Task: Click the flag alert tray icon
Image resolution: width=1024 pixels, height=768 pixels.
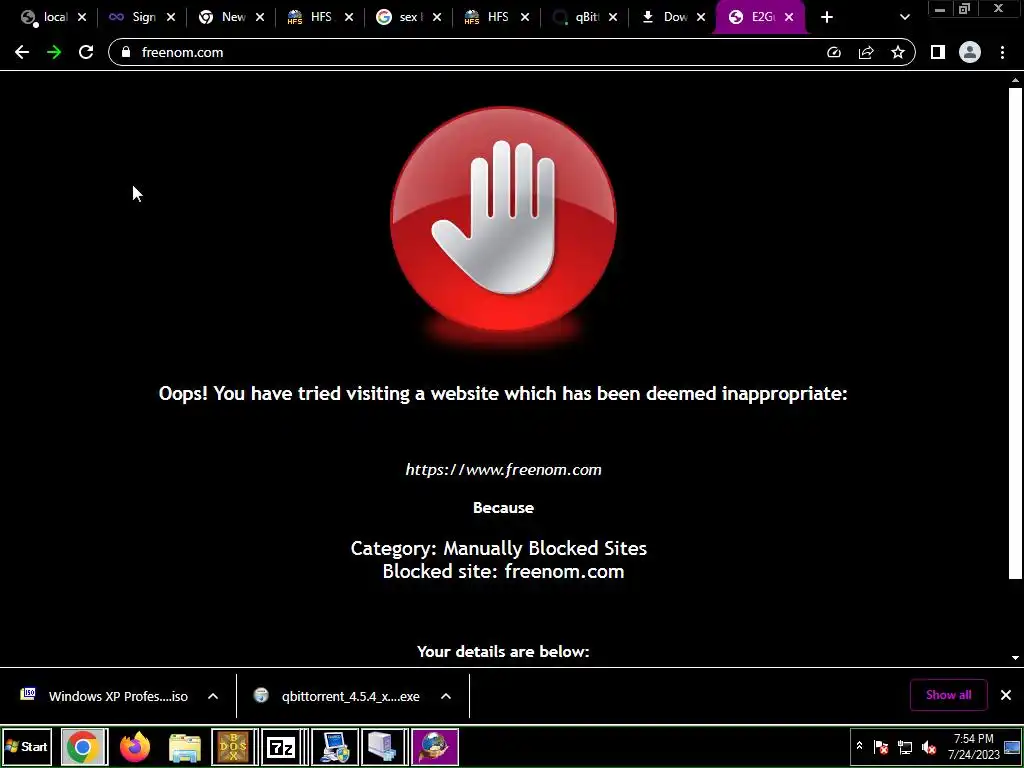Action: point(880,746)
